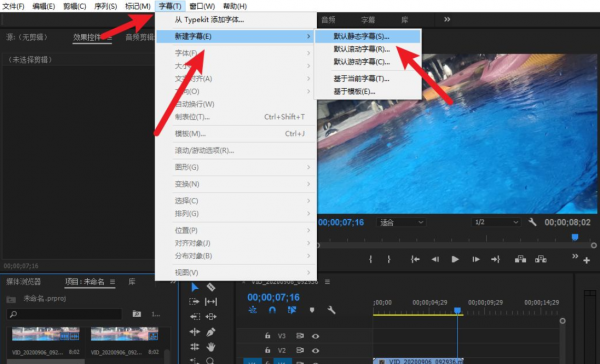Open the 适合 zoom level dropdown
600x364 pixels.
401,222
